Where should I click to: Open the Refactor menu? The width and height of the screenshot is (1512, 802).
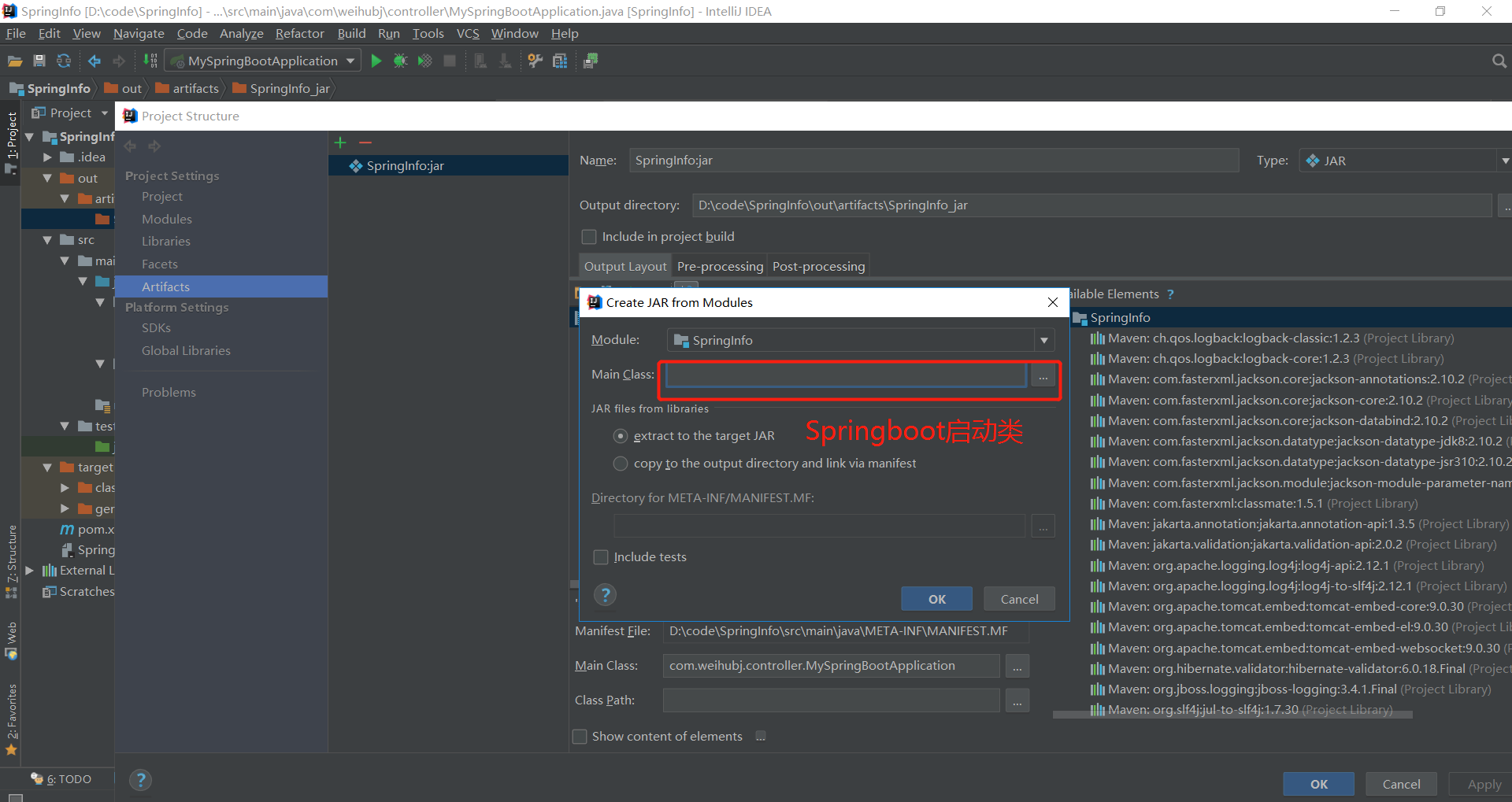click(299, 34)
